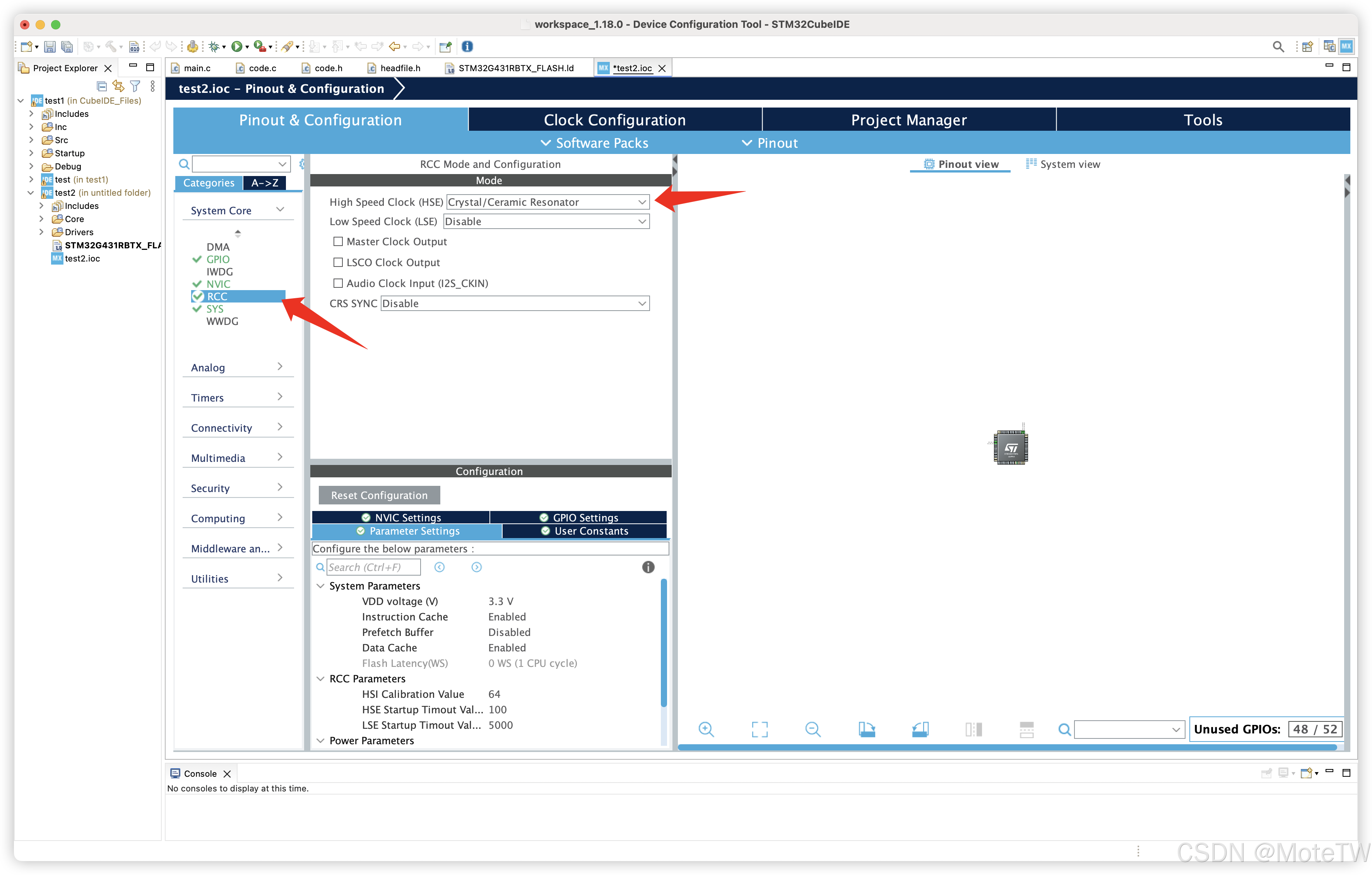Click the Reset Configuration button
Viewport: 1372px width, 875px height.
[x=379, y=495]
